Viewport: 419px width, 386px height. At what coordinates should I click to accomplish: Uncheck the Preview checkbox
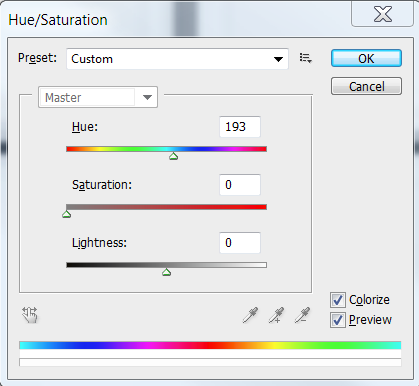pyautogui.click(x=338, y=320)
